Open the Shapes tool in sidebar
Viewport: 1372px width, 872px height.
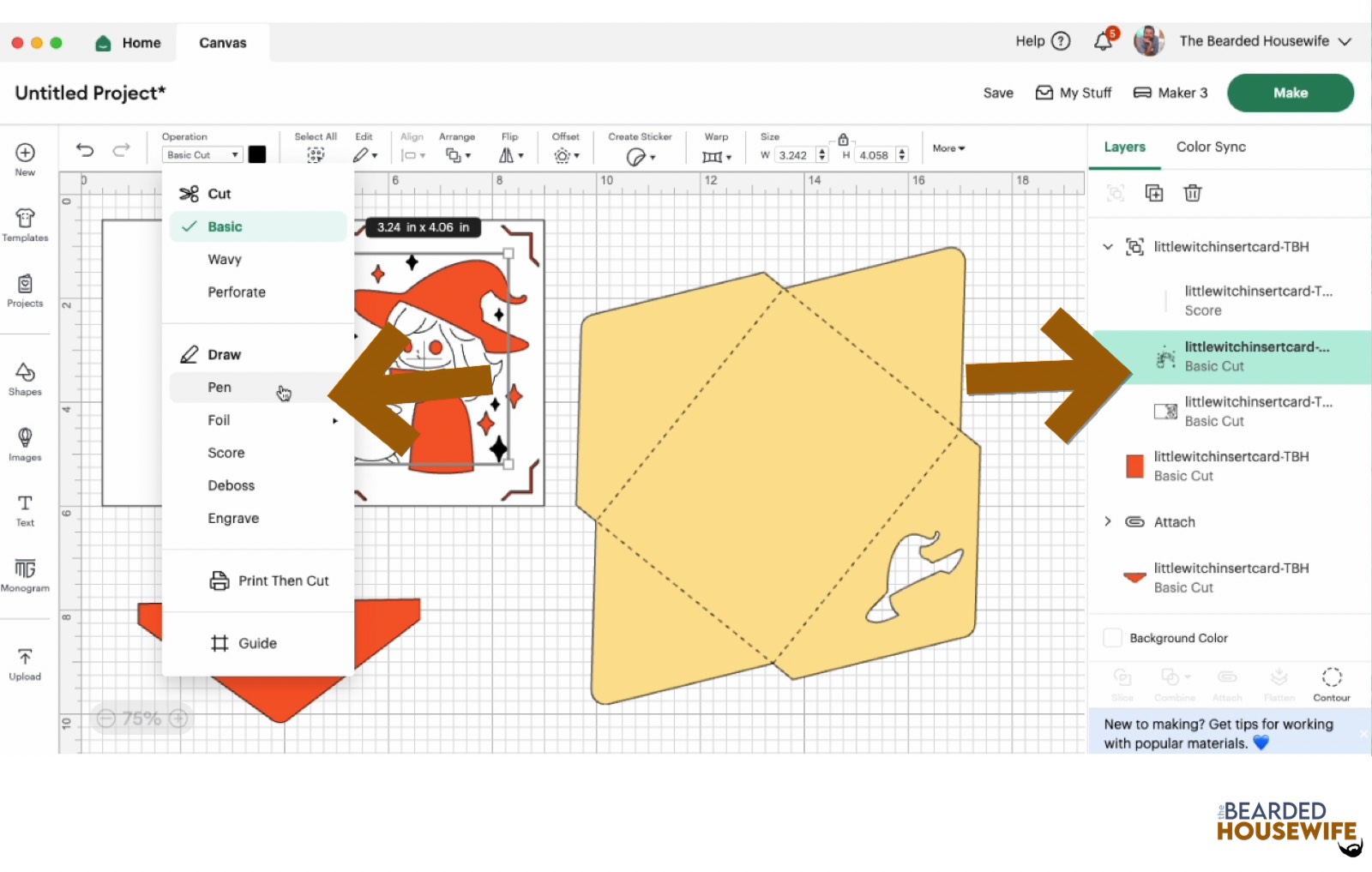[25, 378]
